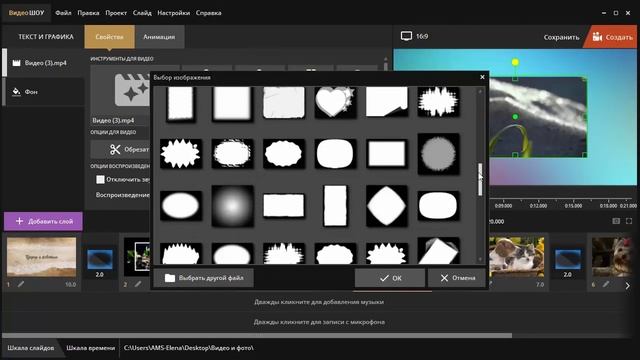This screenshot has width=640, height=360.
Task: Switch to Шкала слайдов view
Action: [x=31, y=348]
